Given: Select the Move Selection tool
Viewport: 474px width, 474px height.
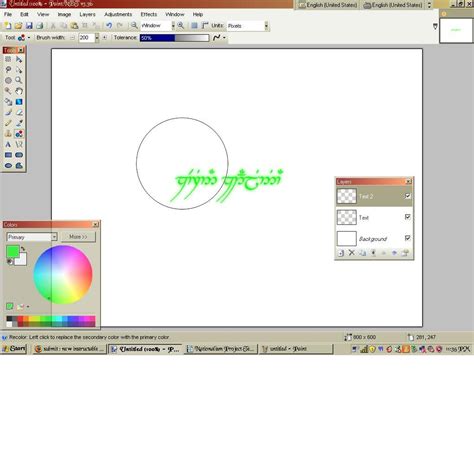Looking at the screenshot, I should (19, 70).
